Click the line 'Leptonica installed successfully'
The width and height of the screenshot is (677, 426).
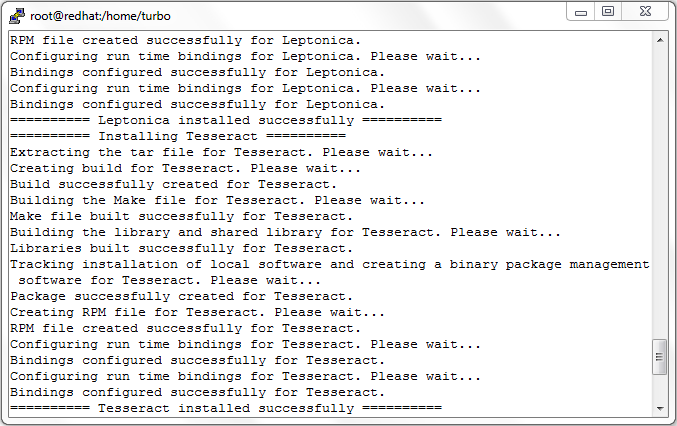click(x=226, y=120)
